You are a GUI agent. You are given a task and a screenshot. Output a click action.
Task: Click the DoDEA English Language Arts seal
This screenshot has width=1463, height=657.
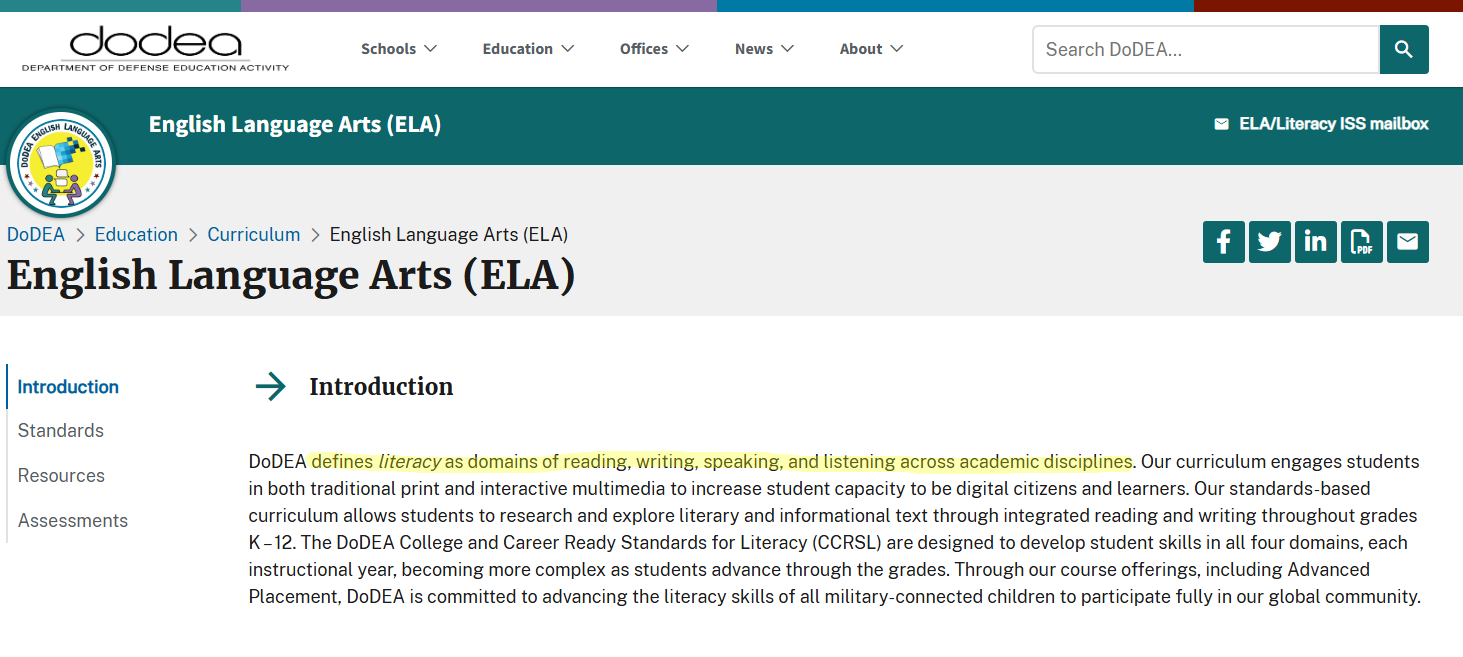coord(61,161)
